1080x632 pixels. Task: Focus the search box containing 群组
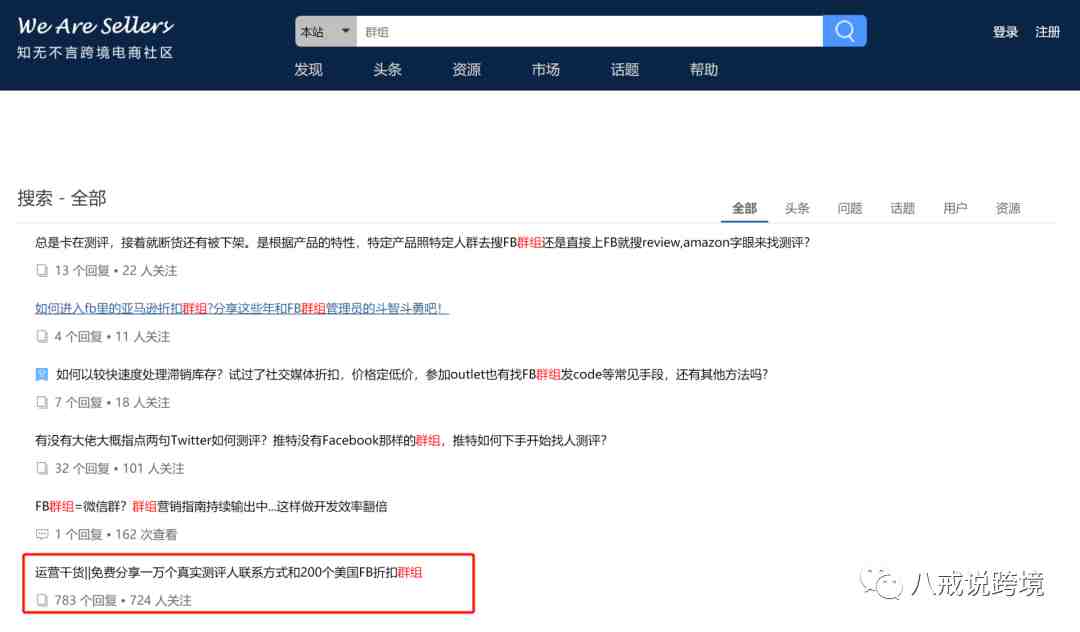click(589, 31)
